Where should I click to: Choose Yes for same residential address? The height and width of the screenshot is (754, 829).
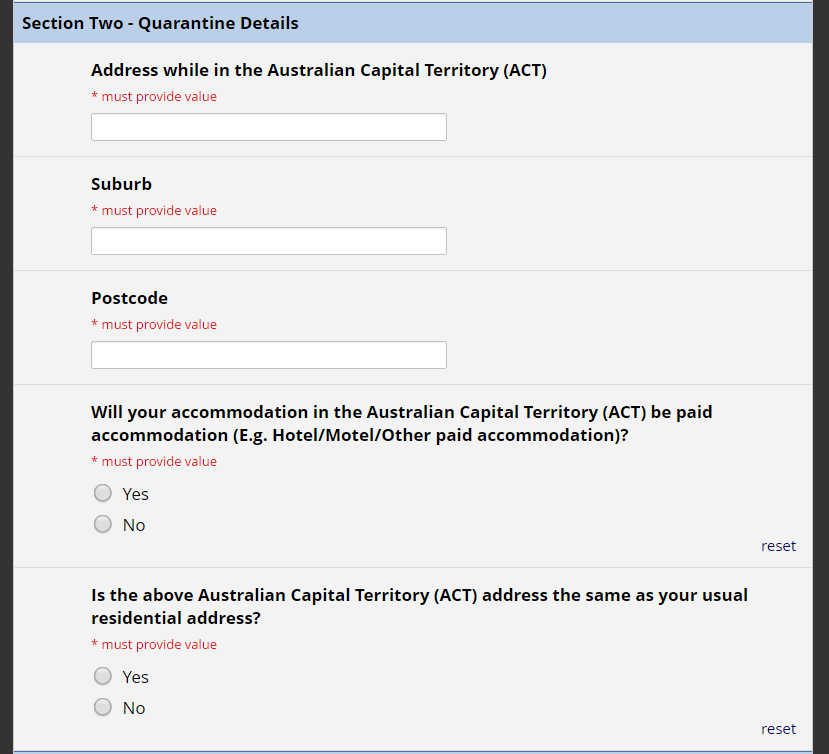click(x=103, y=676)
